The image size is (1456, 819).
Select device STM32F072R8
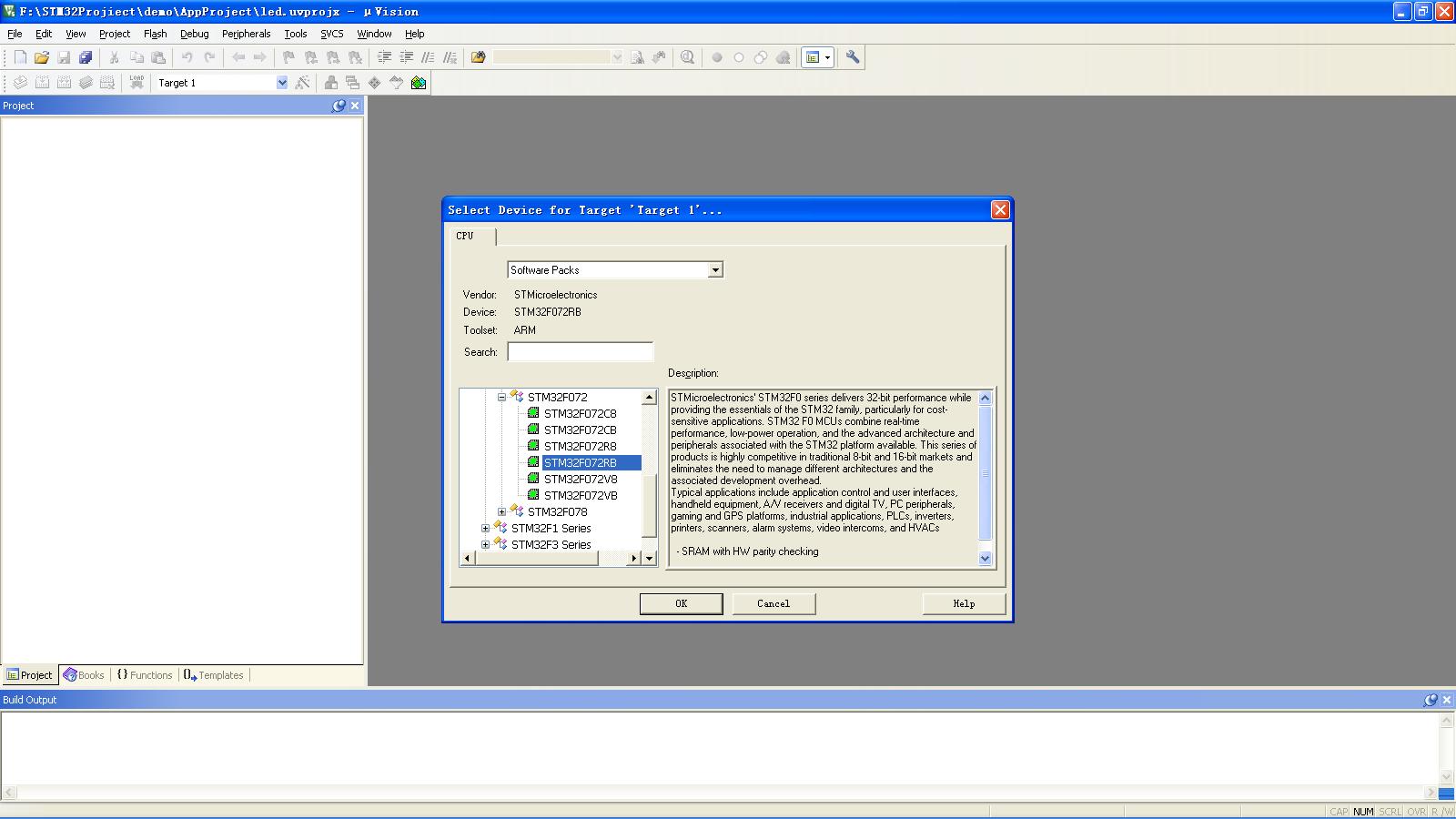pos(581,447)
